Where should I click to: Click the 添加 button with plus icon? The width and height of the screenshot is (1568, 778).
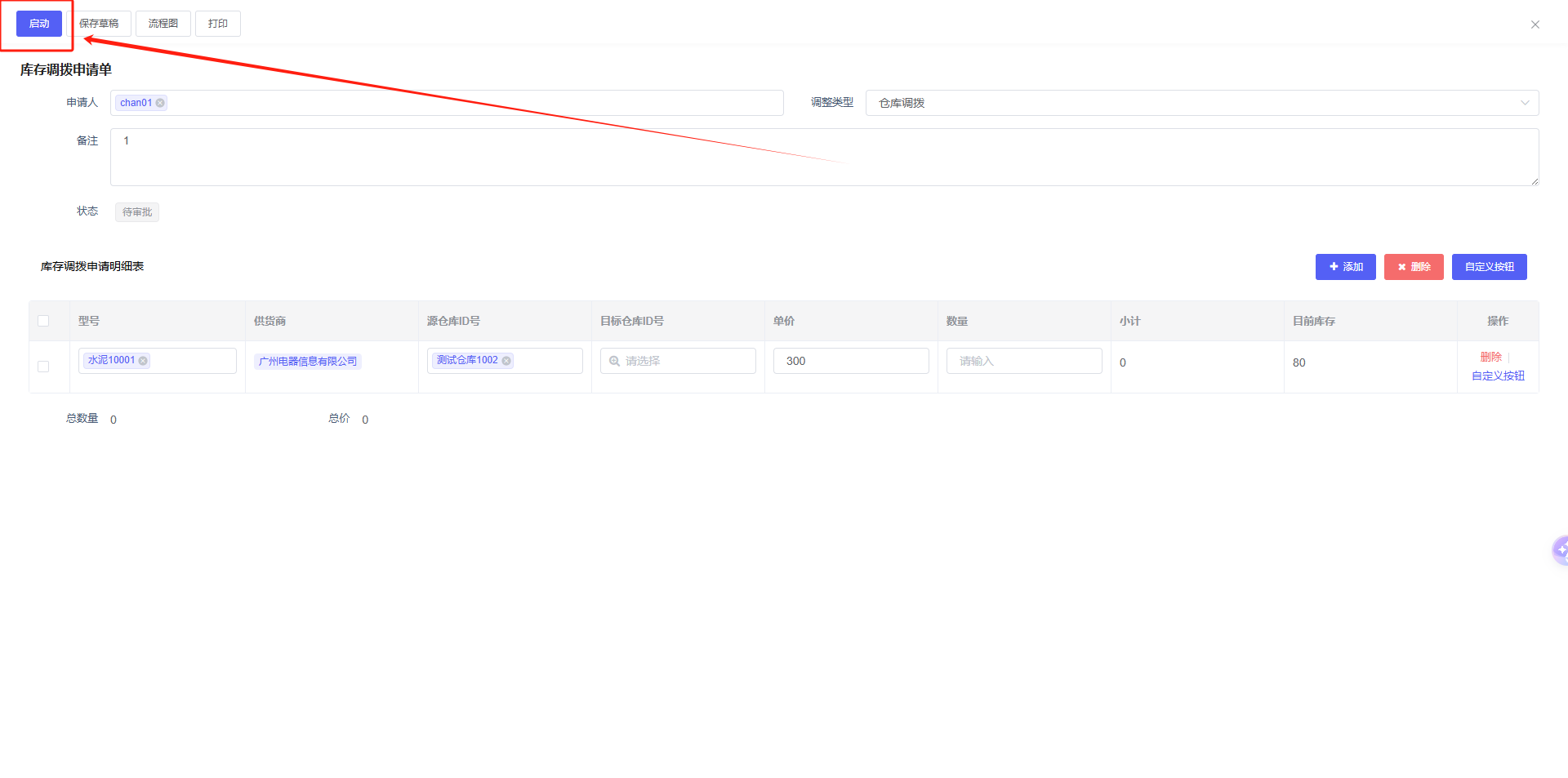(x=1345, y=267)
